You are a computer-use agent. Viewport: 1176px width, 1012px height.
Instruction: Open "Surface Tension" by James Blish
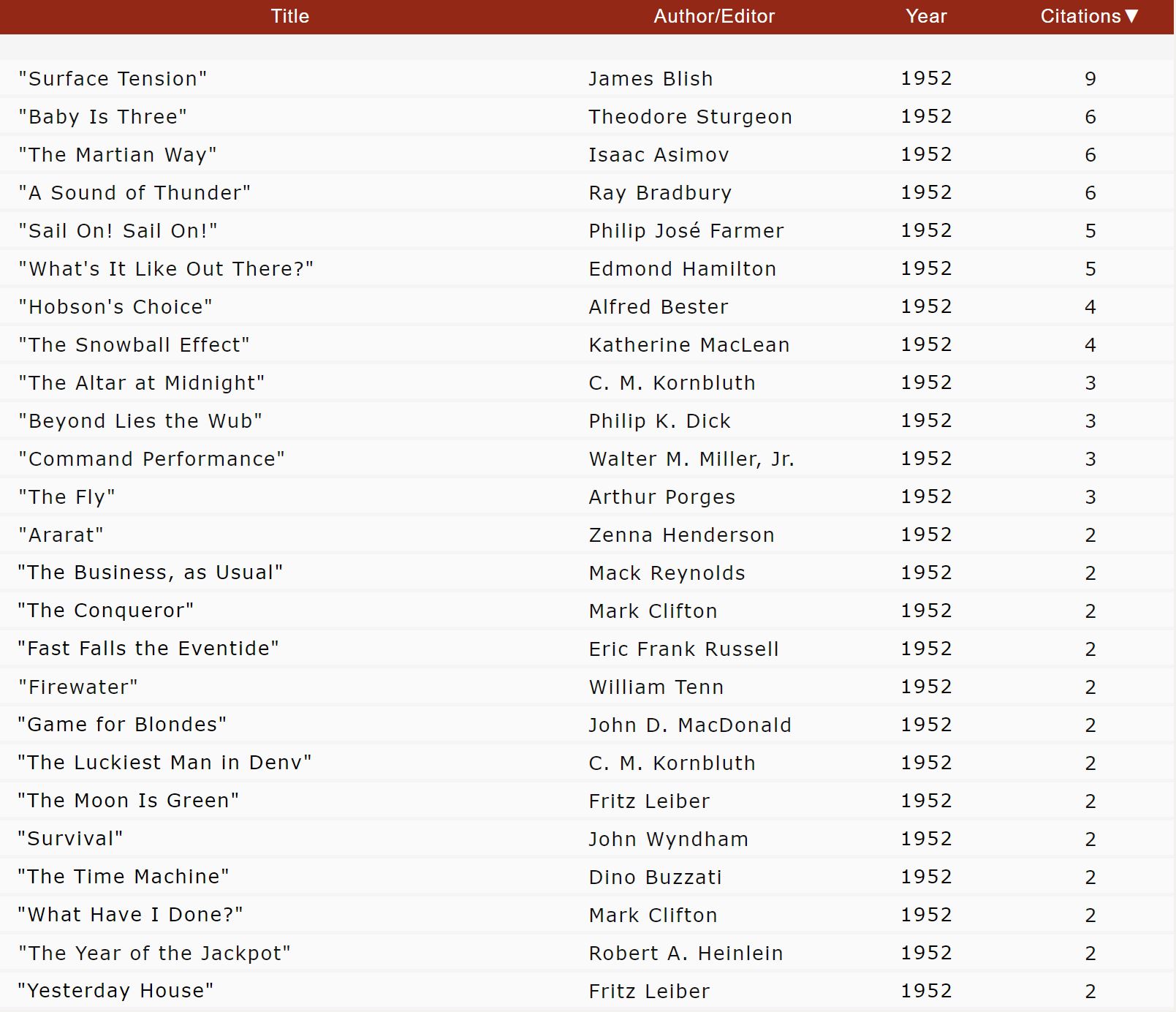(114, 78)
